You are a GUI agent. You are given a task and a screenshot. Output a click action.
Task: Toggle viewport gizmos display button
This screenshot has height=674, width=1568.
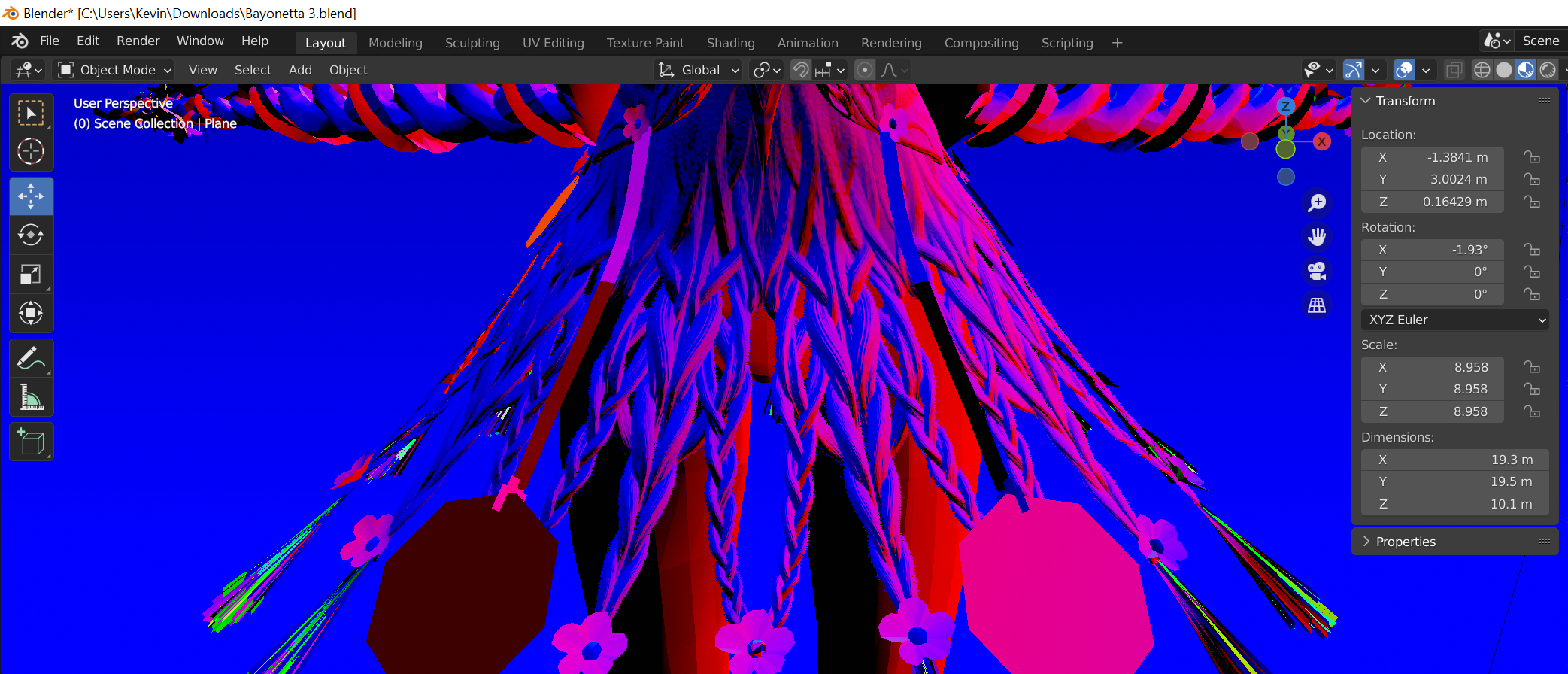click(x=1353, y=70)
